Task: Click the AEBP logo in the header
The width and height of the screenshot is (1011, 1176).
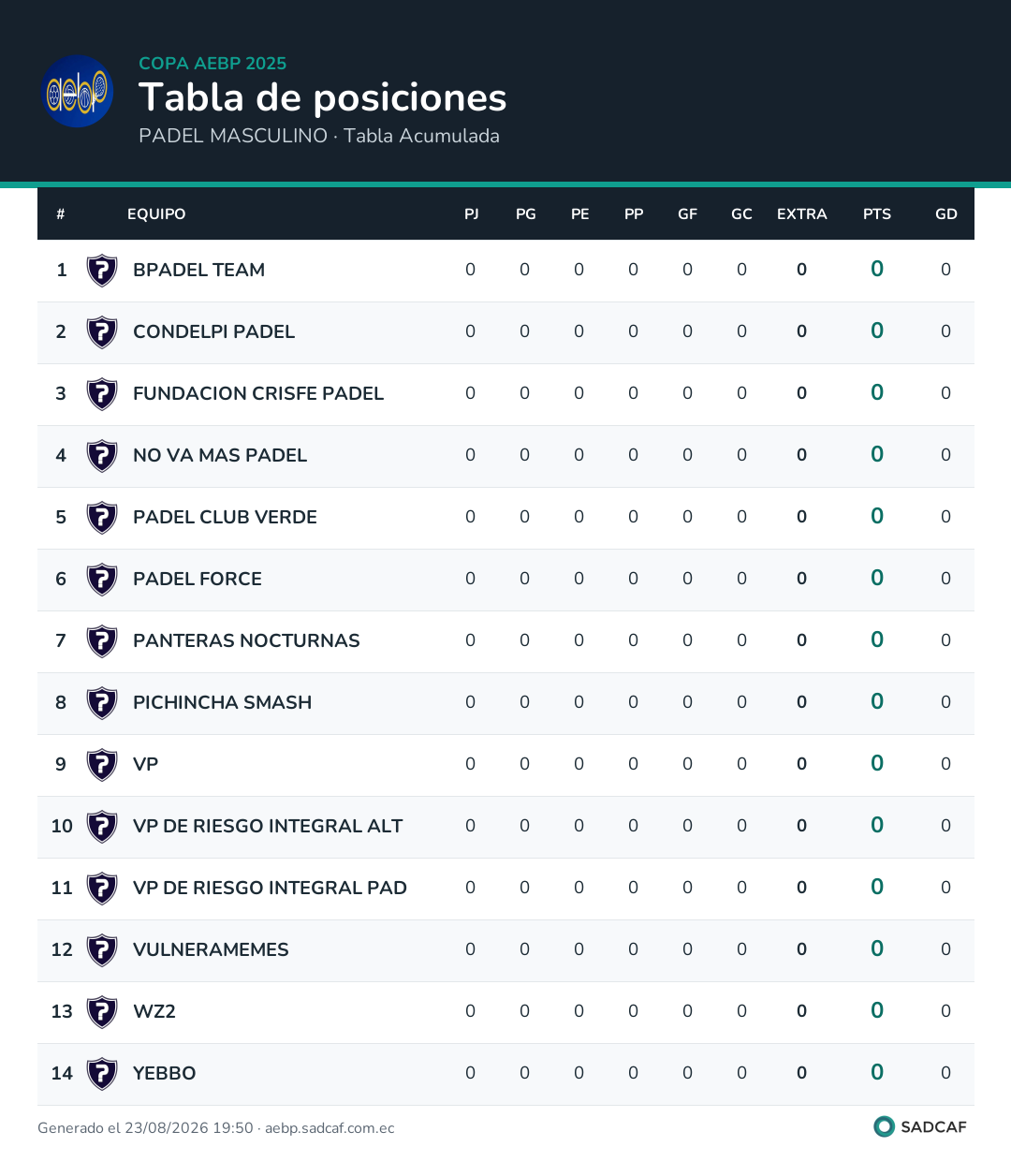Action: [79, 91]
